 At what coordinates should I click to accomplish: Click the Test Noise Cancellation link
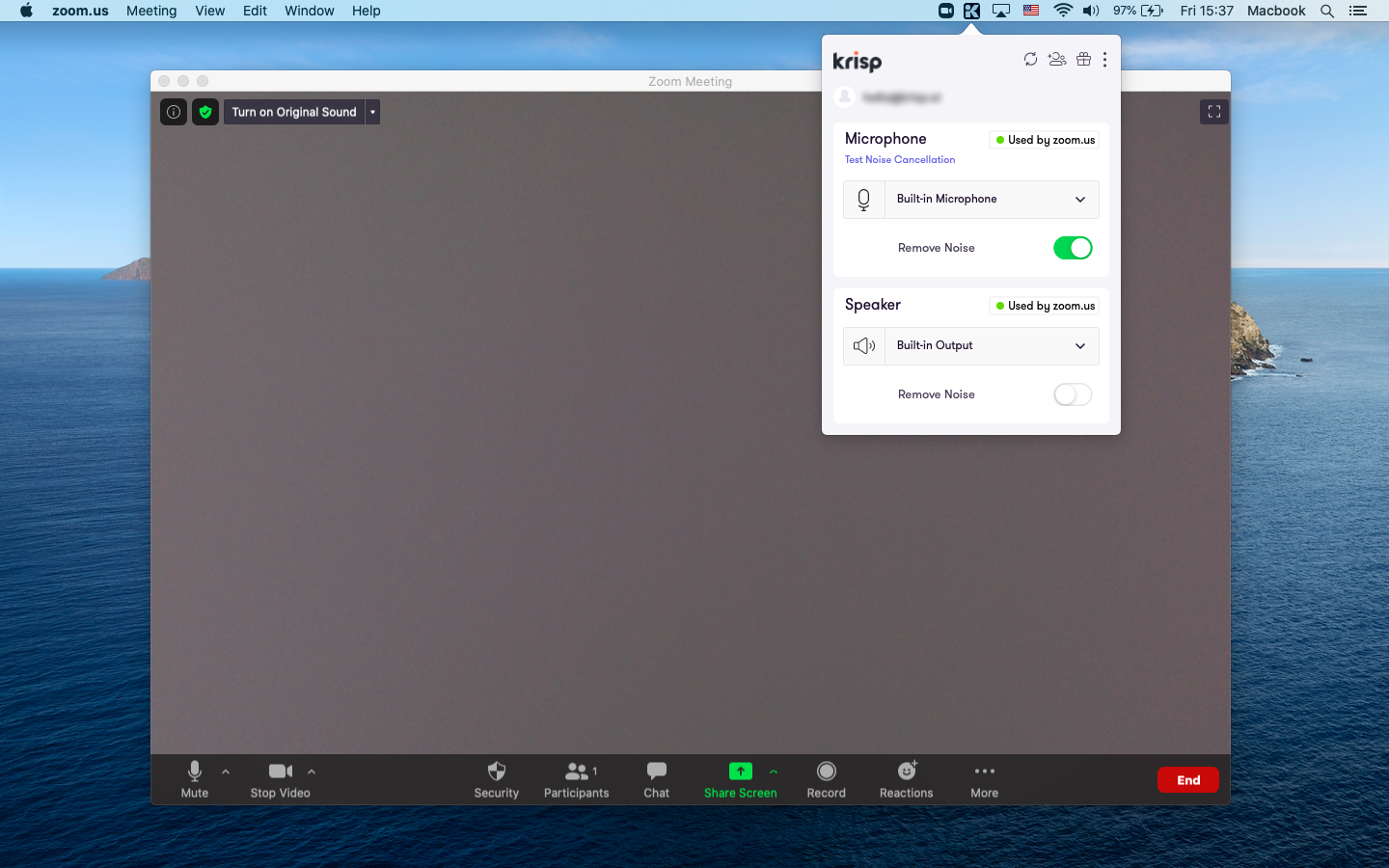[900, 160]
